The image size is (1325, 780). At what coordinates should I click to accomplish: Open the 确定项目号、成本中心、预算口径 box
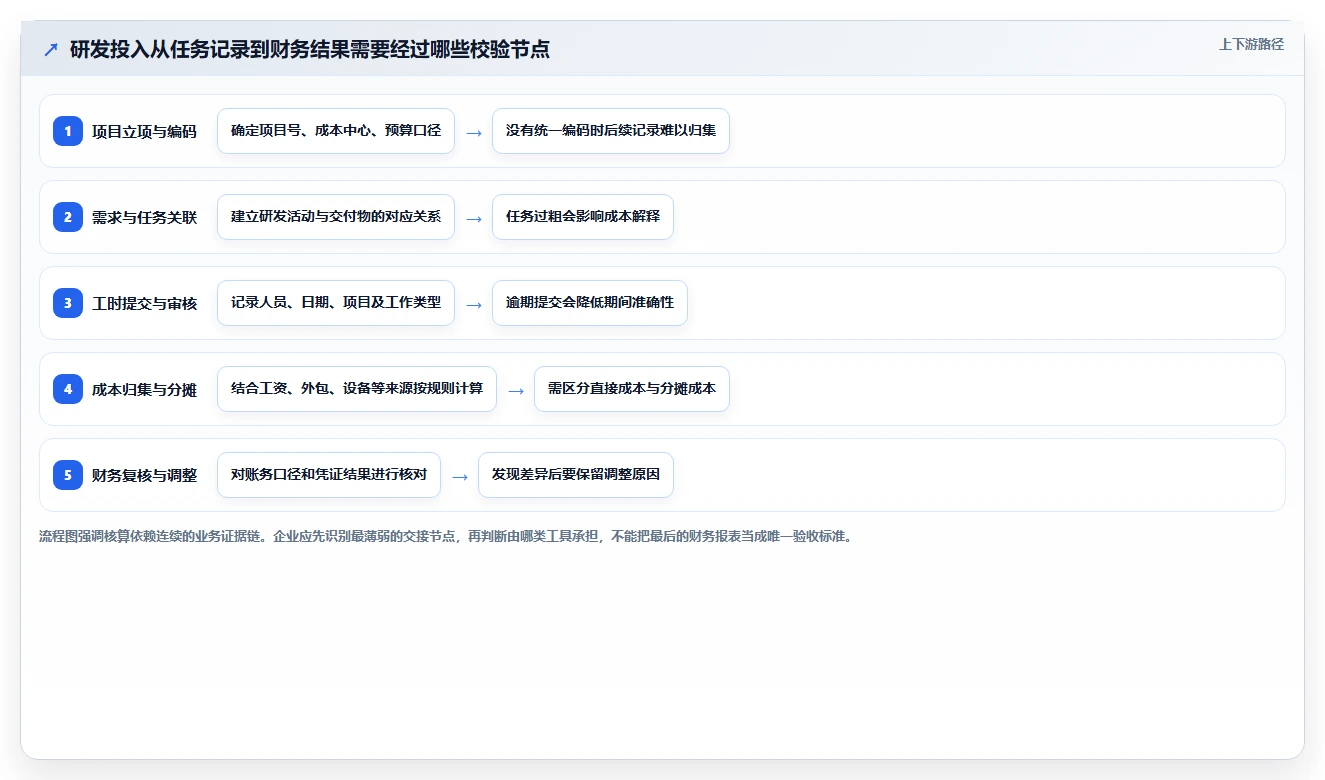[336, 131]
